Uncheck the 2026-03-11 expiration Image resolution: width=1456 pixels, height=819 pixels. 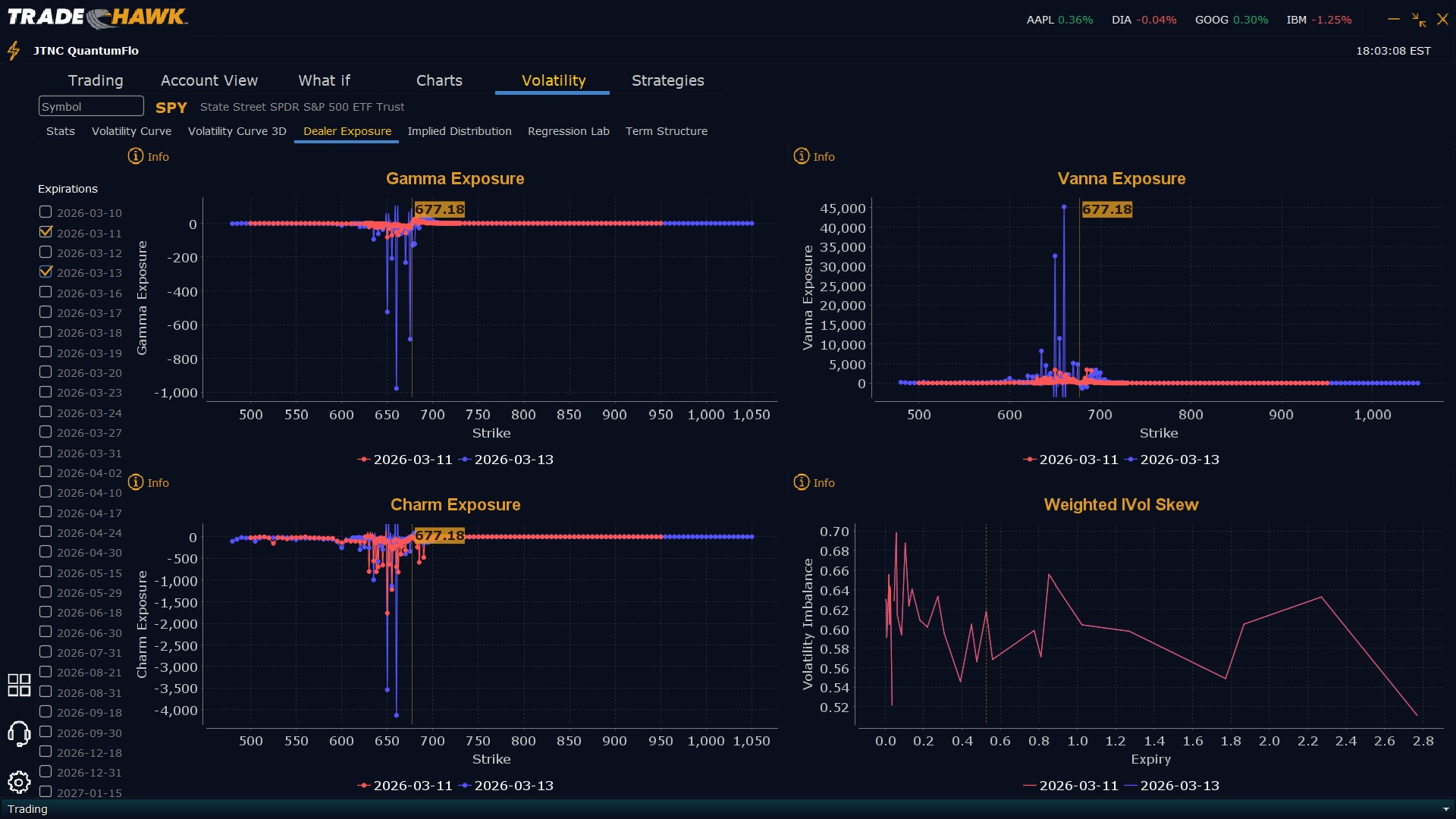(45, 232)
